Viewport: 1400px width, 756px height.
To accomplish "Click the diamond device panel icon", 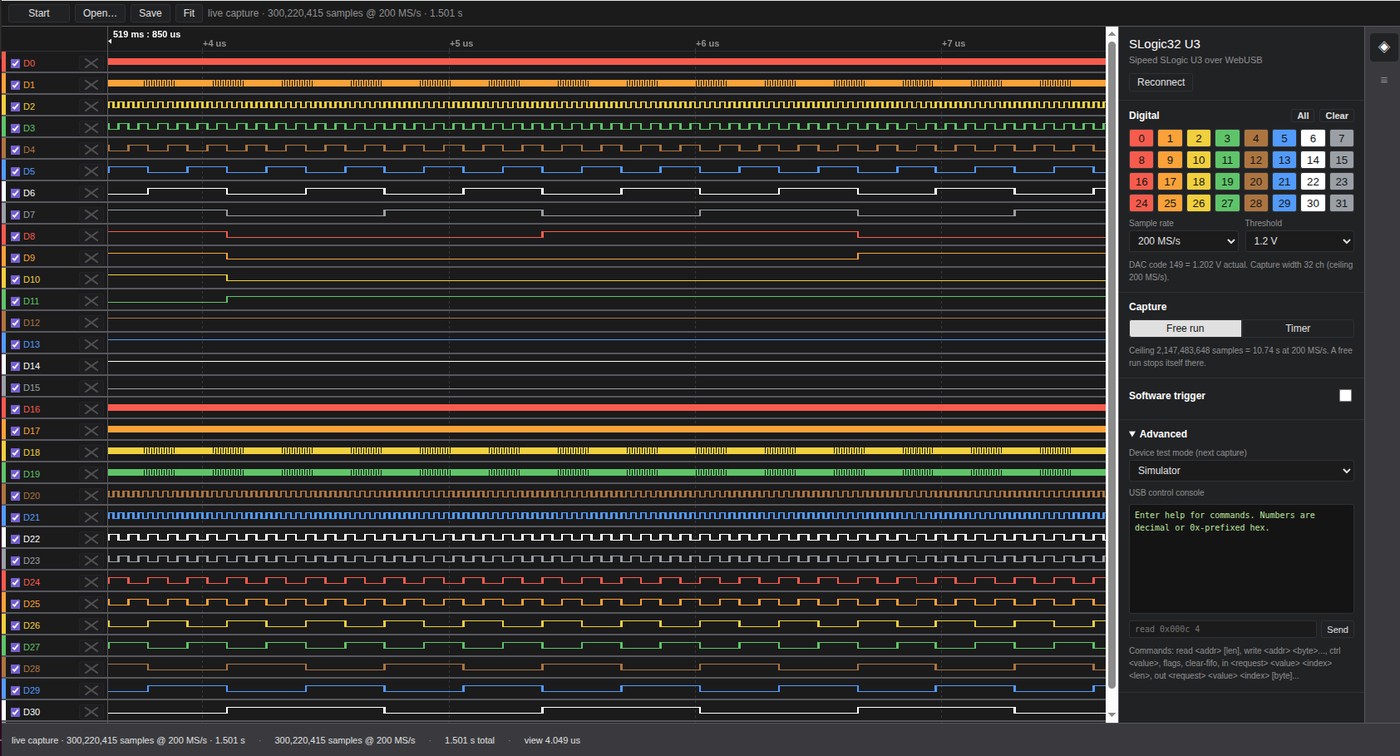I will [x=1384, y=47].
